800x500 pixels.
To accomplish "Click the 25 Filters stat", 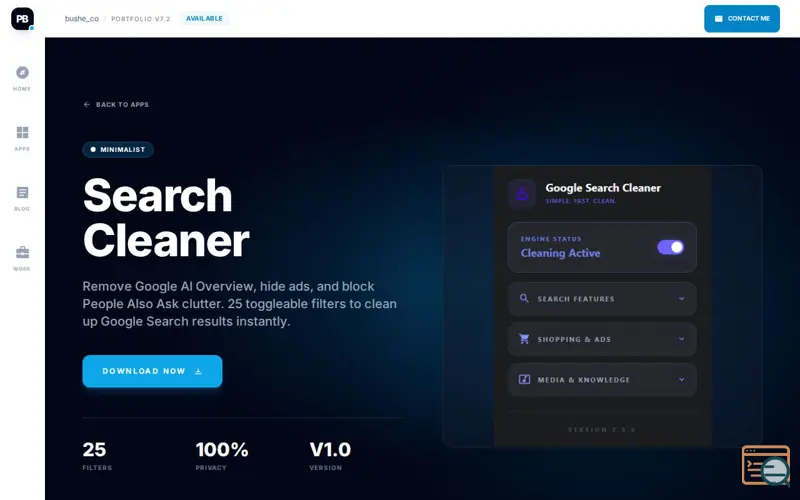I will click(x=97, y=456).
